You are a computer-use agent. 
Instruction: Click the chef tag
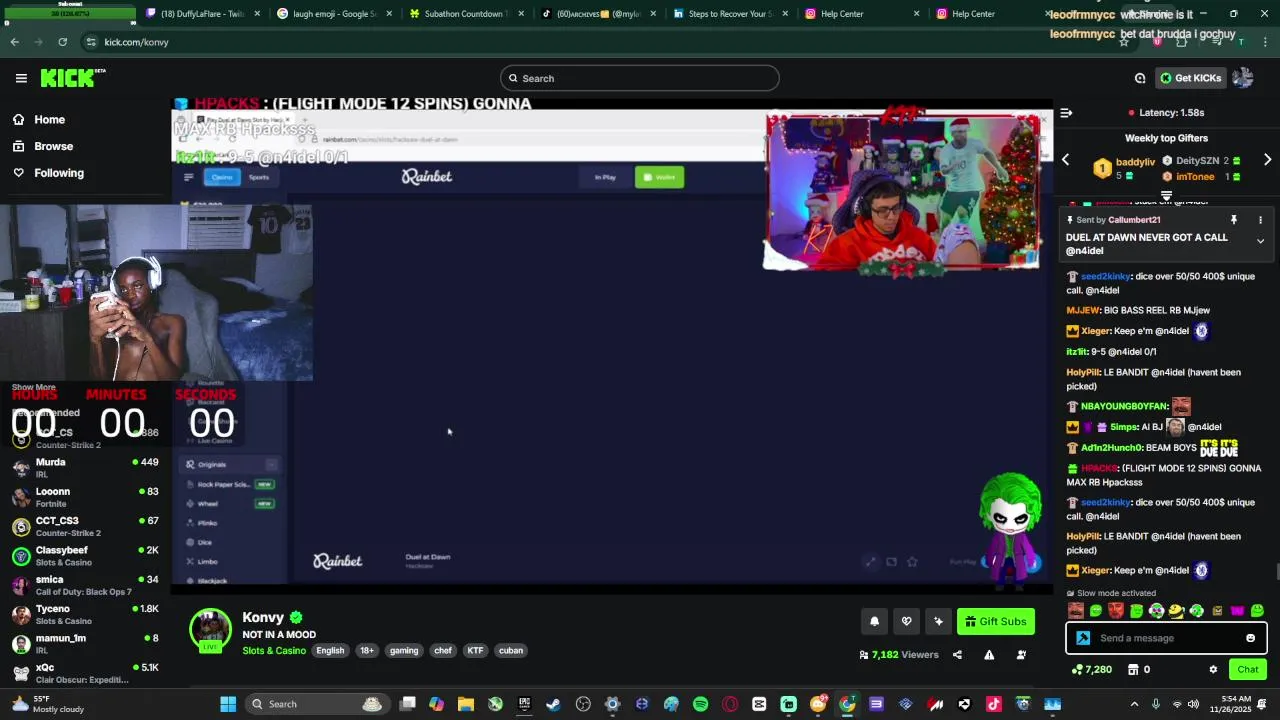[443, 651]
